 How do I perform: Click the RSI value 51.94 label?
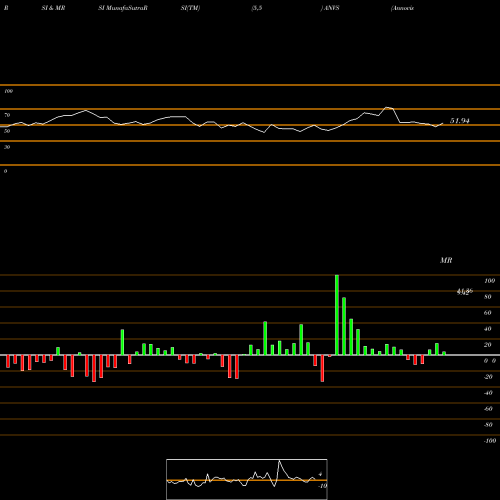(x=460, y=121)
